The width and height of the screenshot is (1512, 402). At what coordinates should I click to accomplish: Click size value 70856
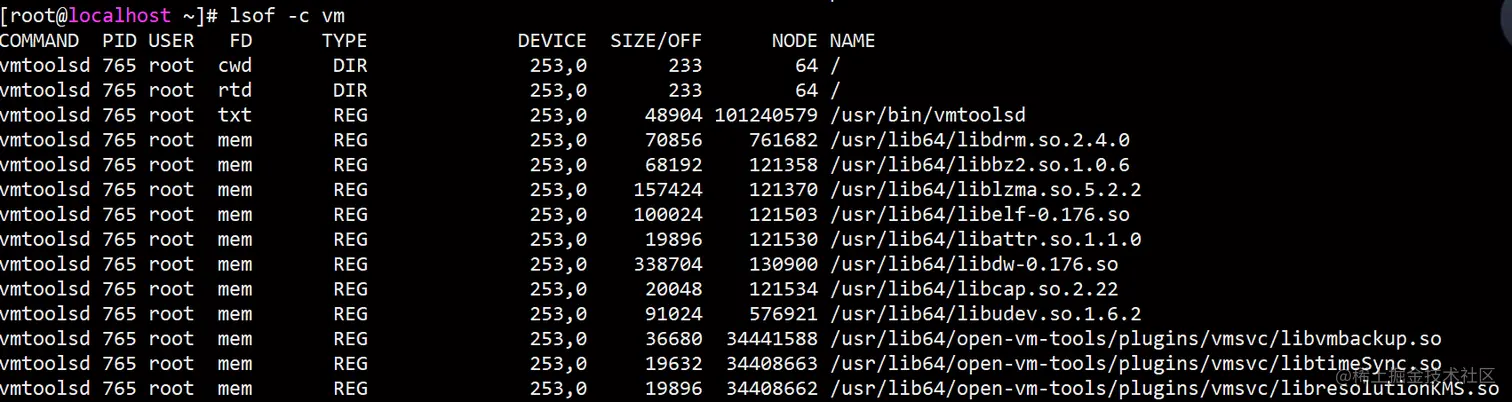[x=673, y=141]
